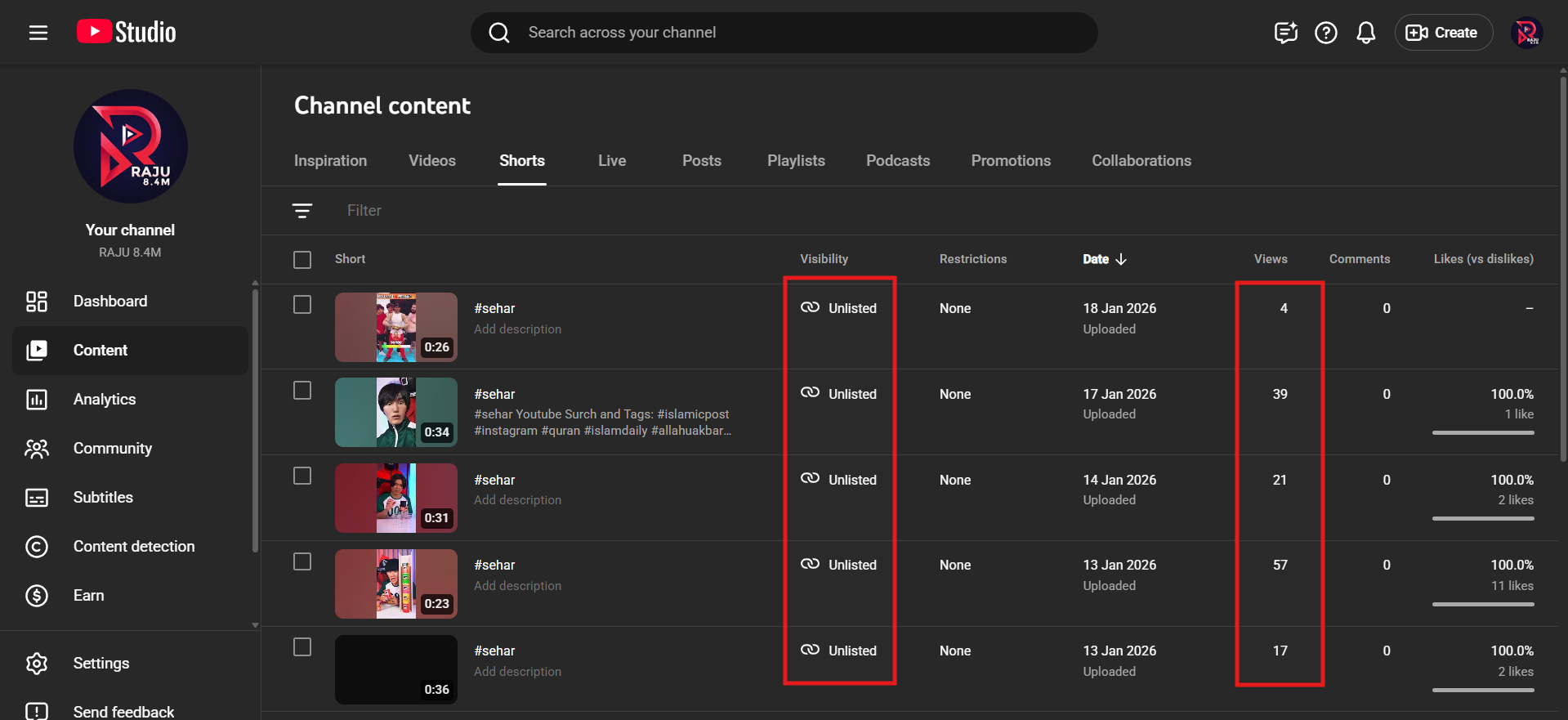The width and height of the screenshot is (1568, 720).
Task: Open the account avatar menu
Action: [x=1526, y=34]
